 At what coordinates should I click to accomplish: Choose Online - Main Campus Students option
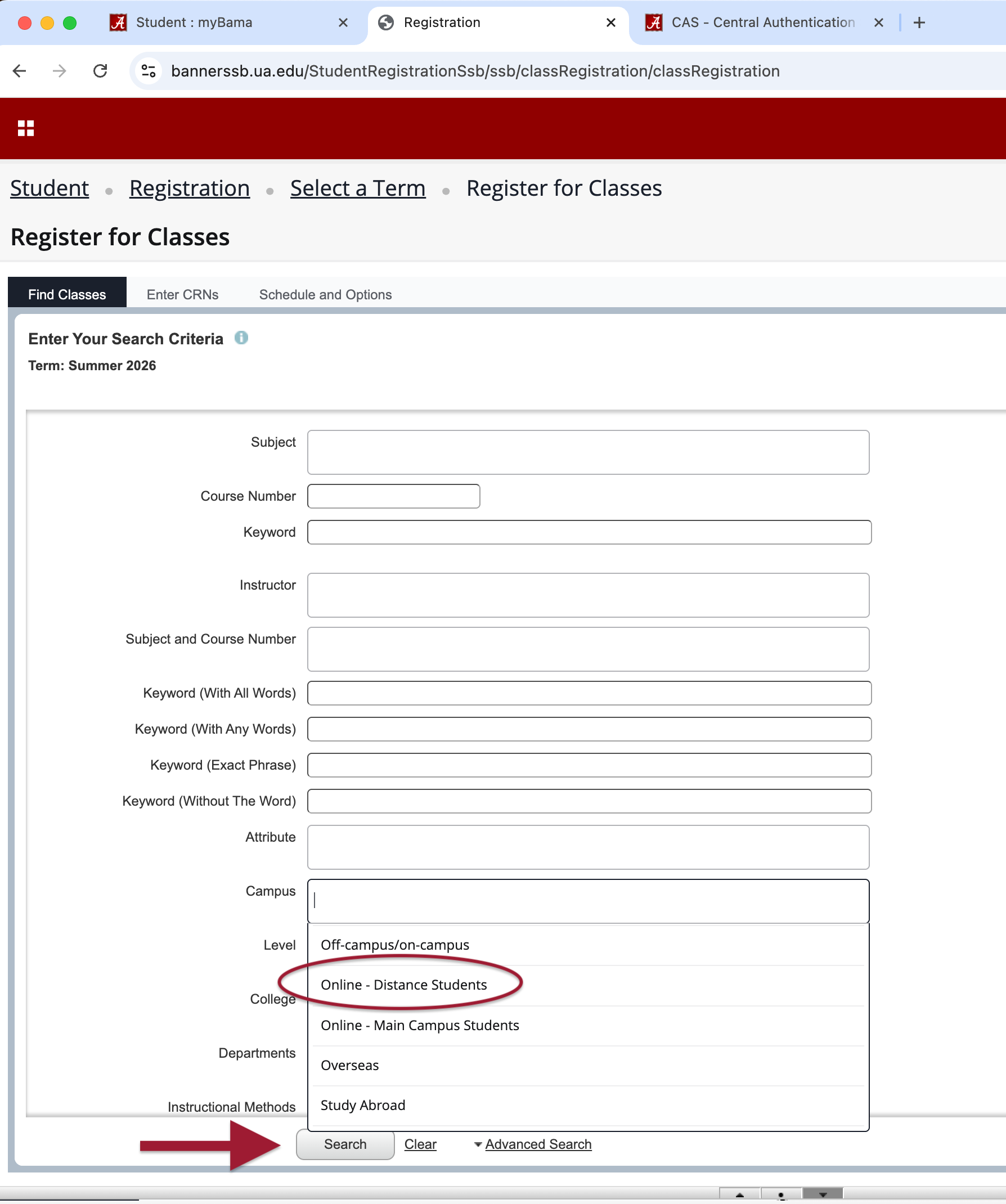[x=588, y=1026]
